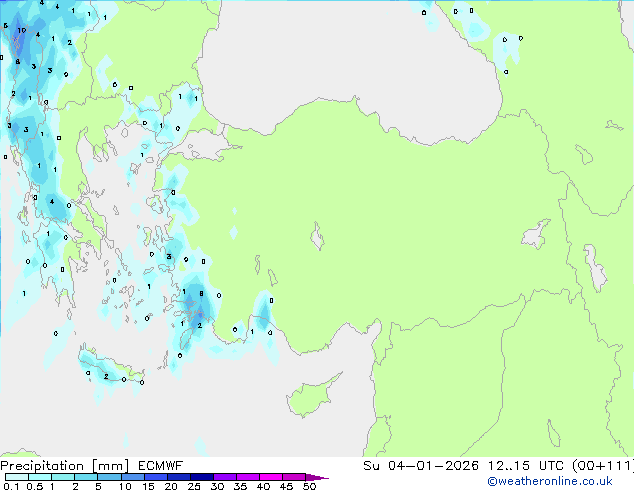This screenshot has height=490, width=634.
Task: Click the legend label '0.5'
Action: (34, 486)
